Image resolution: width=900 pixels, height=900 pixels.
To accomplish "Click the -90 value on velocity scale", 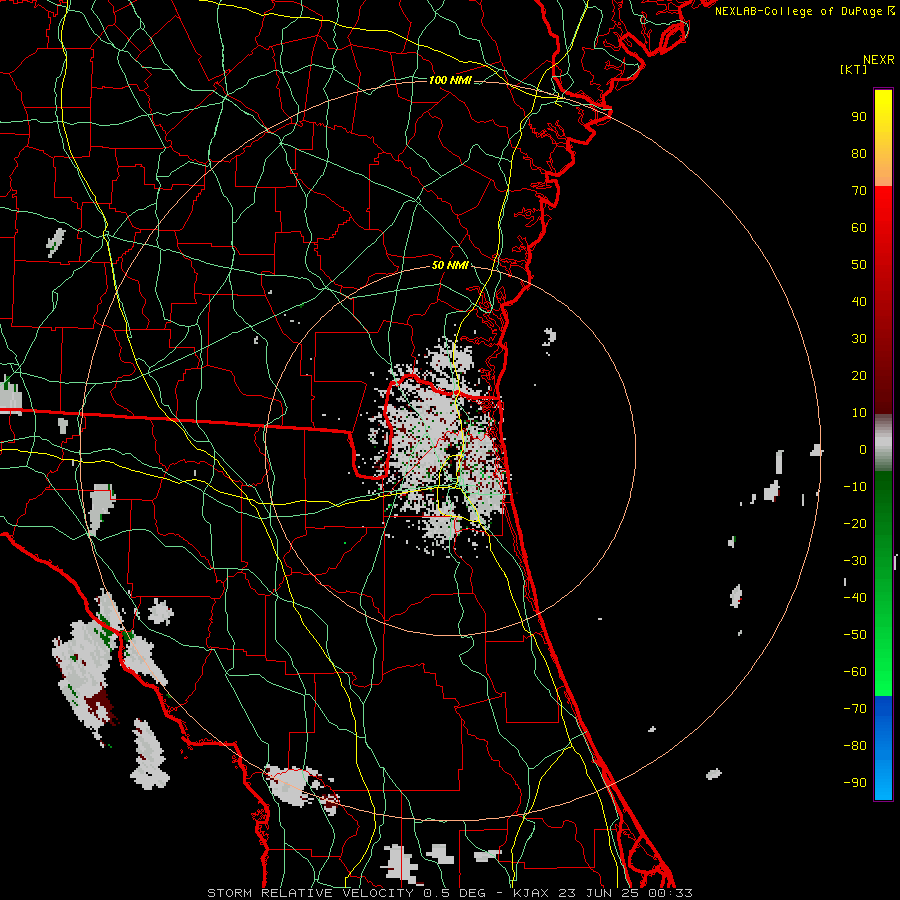I will [x=855, y=783].
